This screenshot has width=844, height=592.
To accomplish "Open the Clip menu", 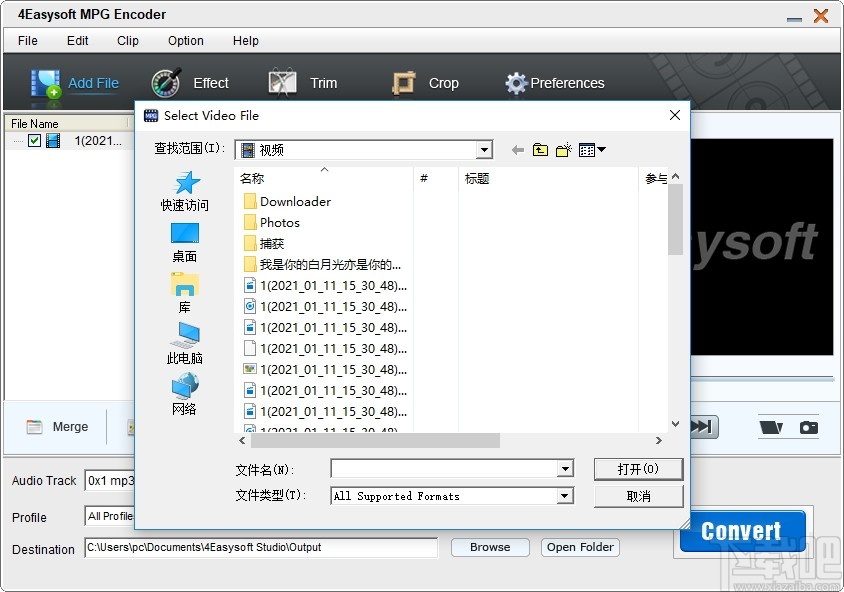I will click(x=127, y=41).
